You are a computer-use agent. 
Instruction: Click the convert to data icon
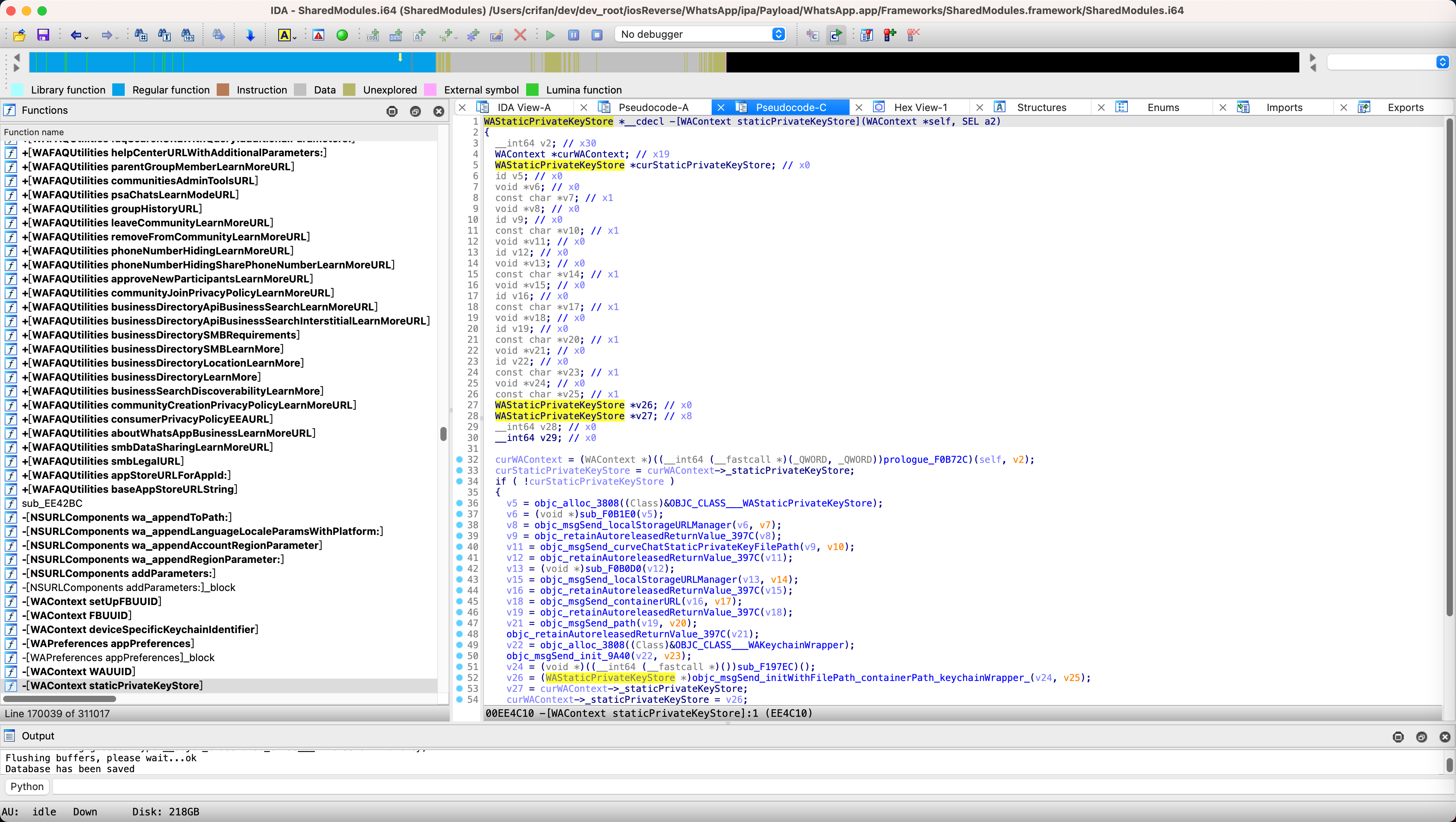point(396,35)
